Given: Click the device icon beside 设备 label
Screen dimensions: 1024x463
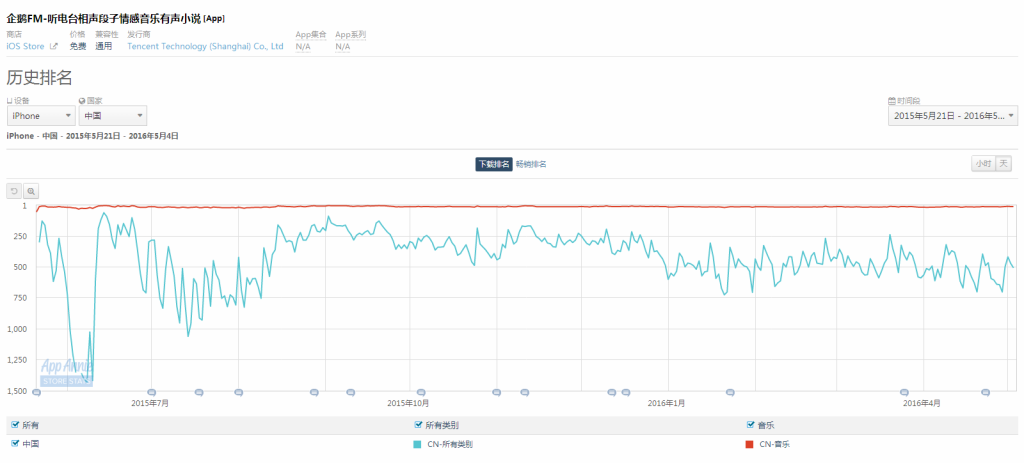Looking at the screenshot, I should click(x=9, y=101).
